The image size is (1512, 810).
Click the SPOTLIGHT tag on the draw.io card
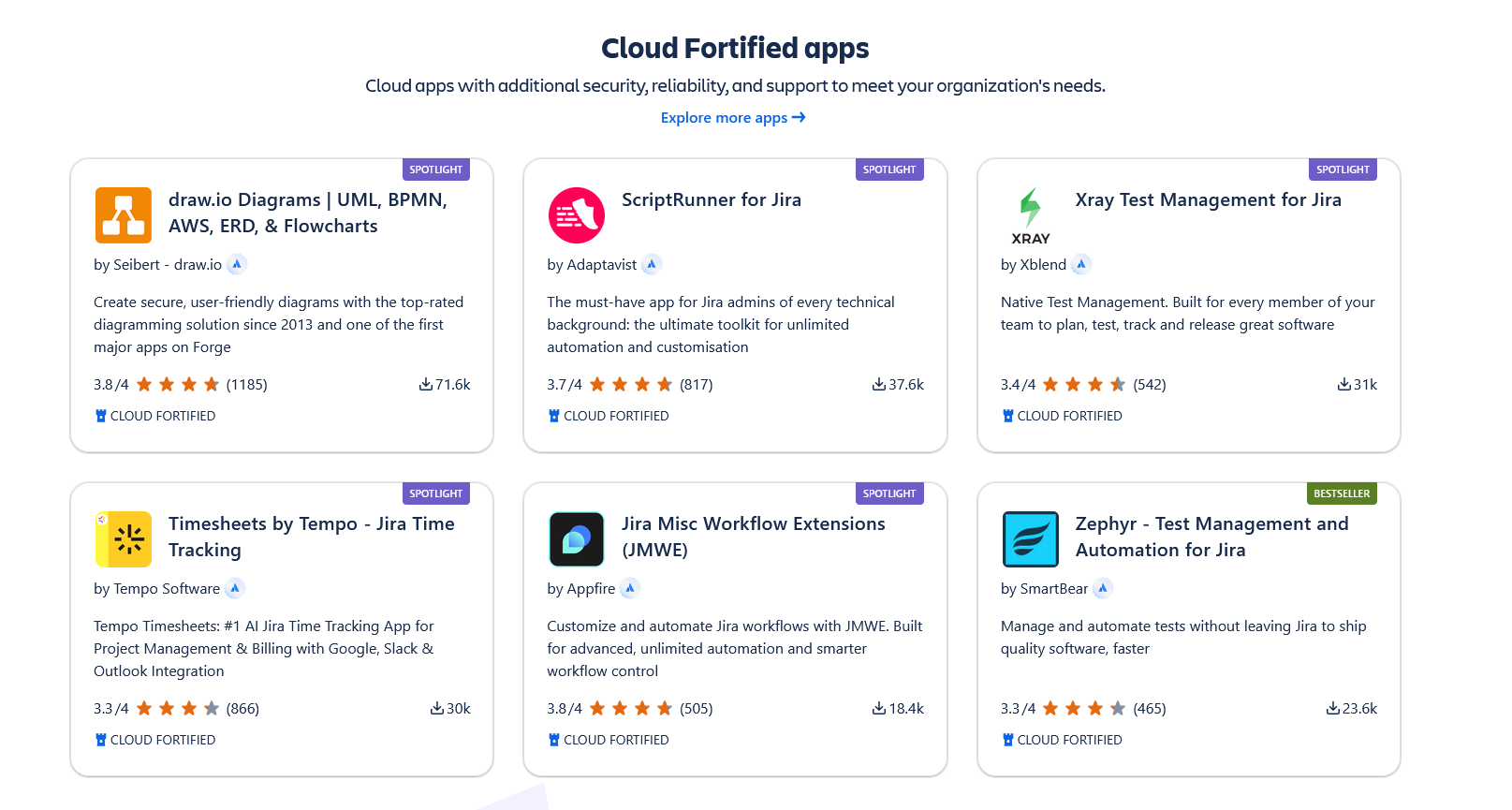coord(435,169)
